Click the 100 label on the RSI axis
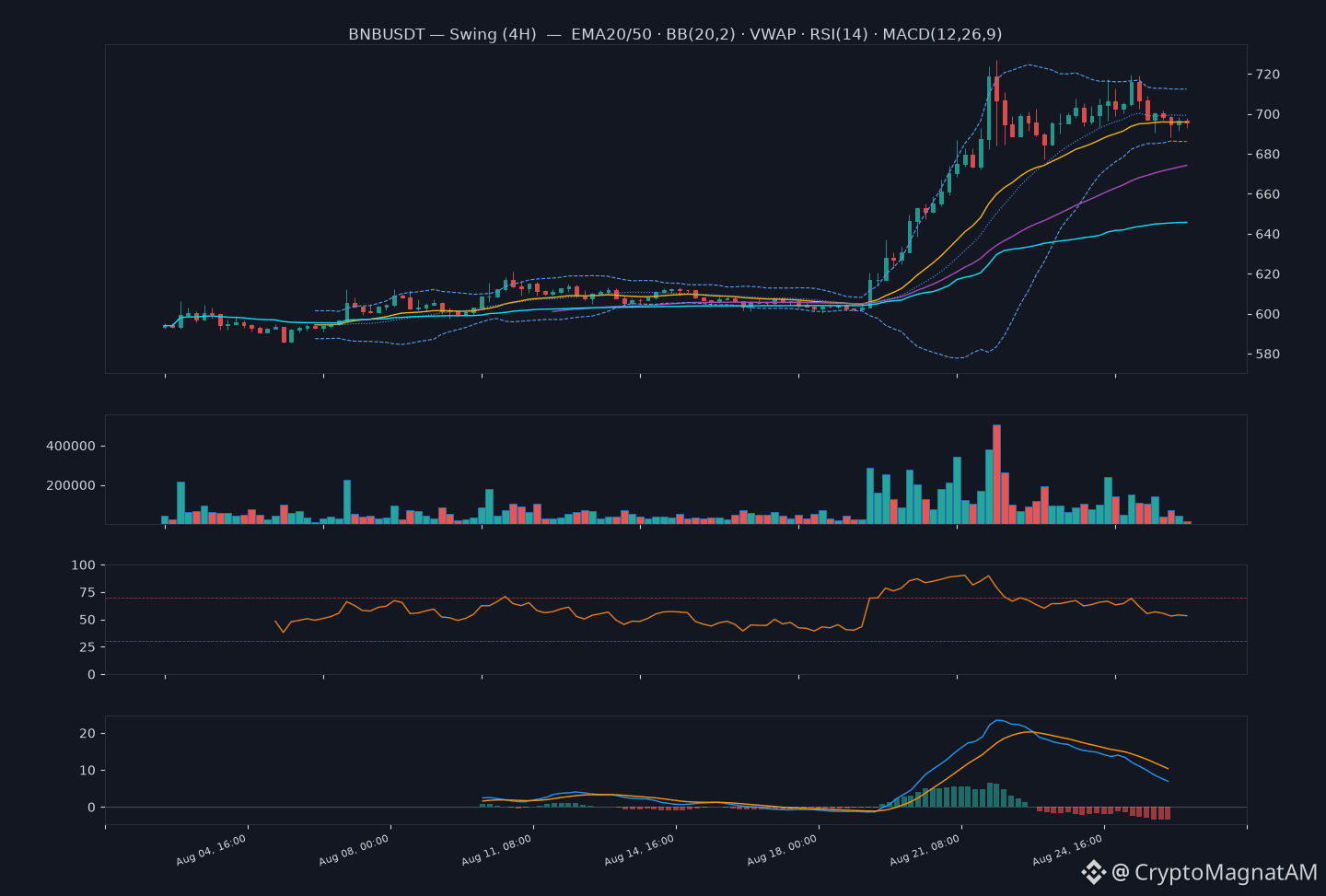 (83, 565)
